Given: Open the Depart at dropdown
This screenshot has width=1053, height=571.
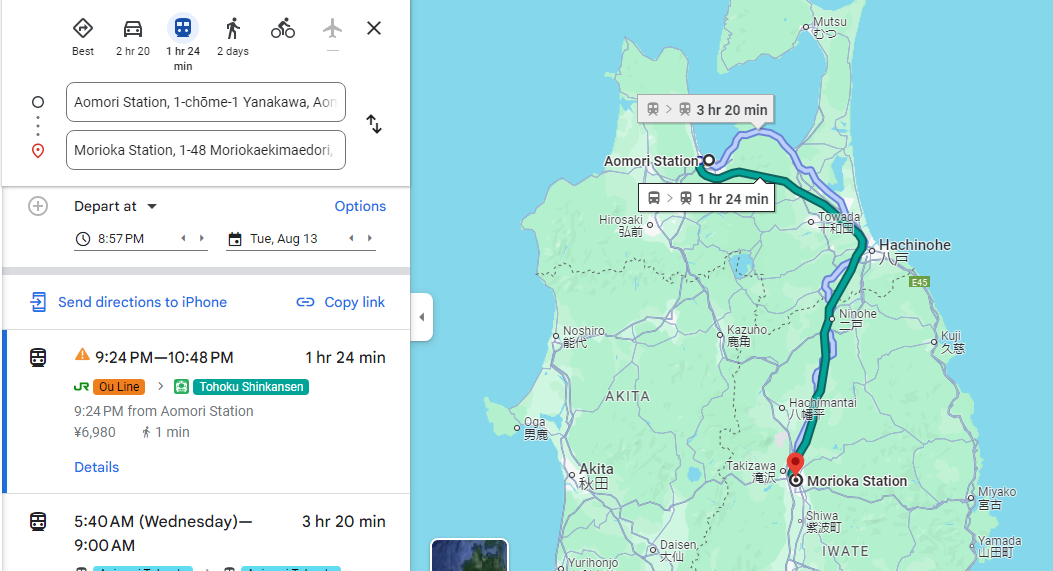Looking at the screenshot, I should [116, 206].
